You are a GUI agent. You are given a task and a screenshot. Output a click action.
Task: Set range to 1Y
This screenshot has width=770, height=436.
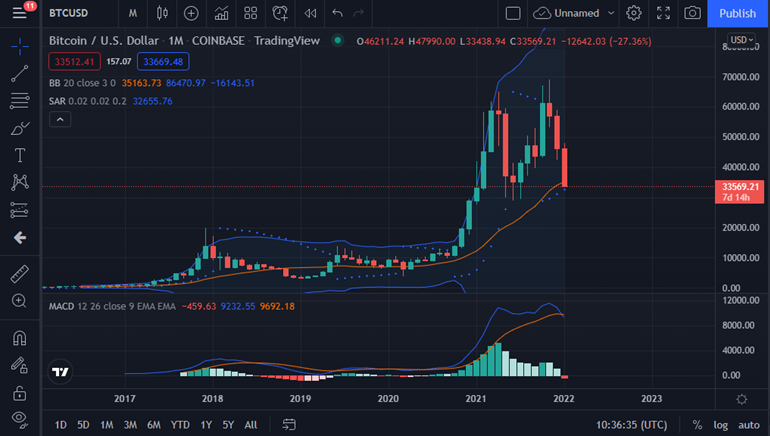tap(206, 425)
